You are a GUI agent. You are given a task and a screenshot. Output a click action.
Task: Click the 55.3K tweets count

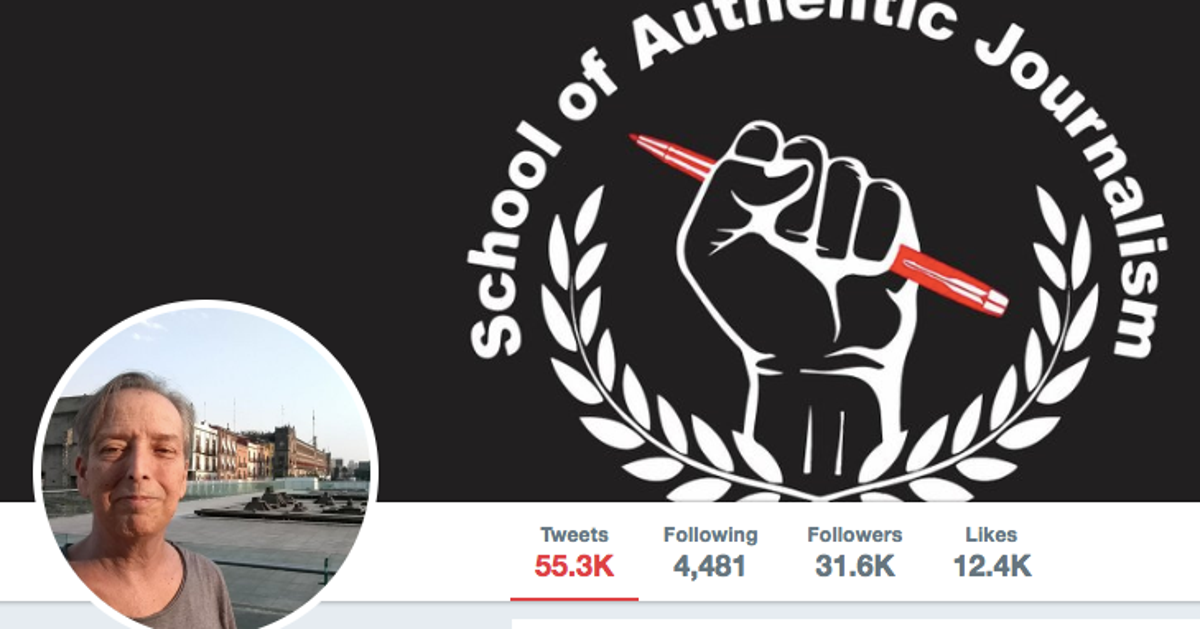(x=574, y=566)
